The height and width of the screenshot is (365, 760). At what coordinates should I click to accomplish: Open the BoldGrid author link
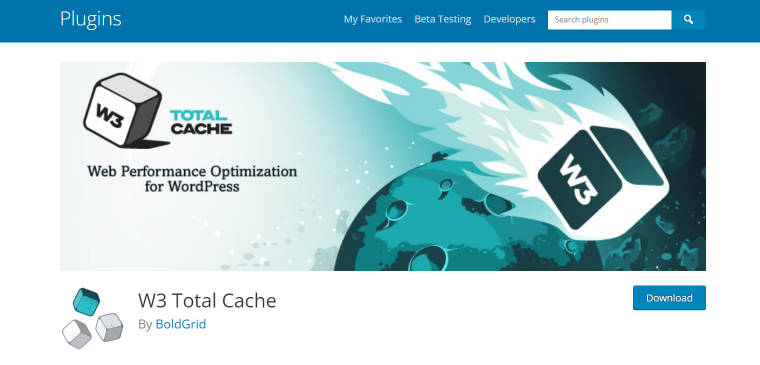click(x=181, y=324)
